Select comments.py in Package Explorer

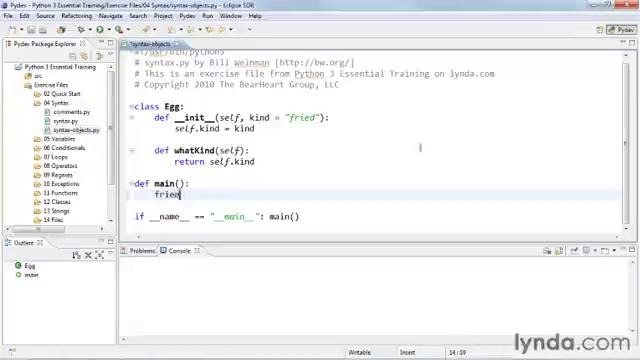click(x=71, y=112)
